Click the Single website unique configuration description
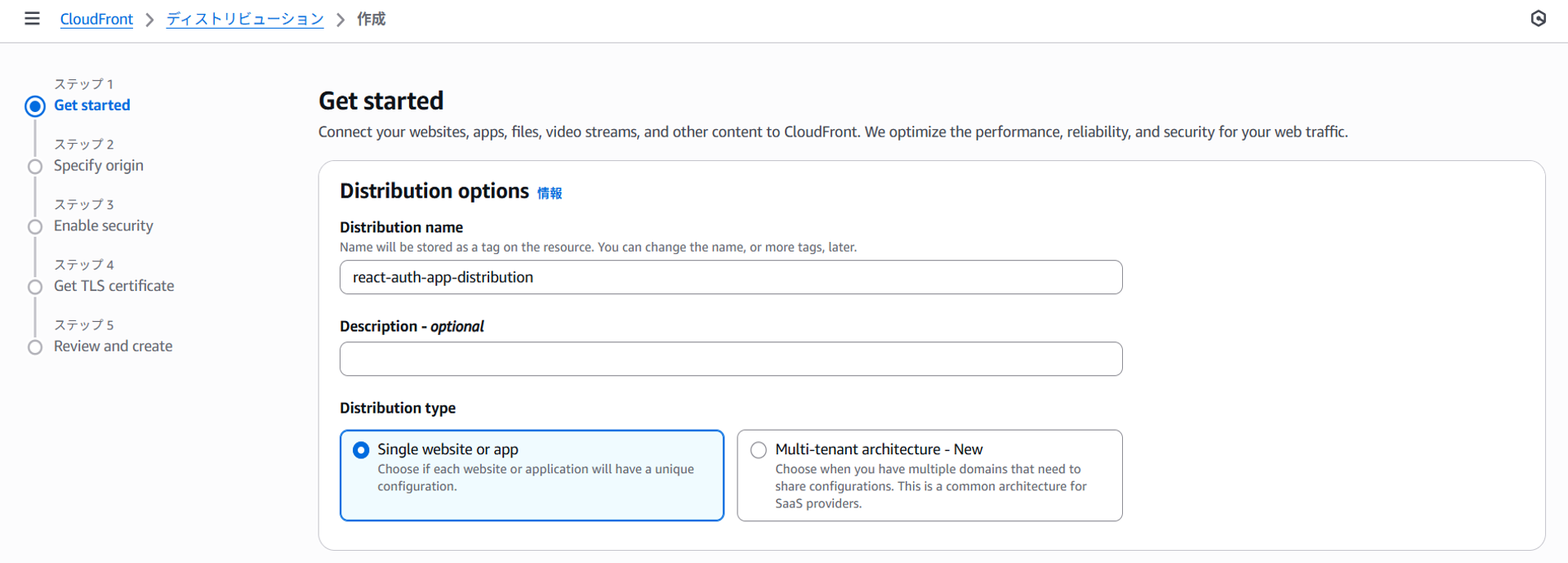 (536, 478)
